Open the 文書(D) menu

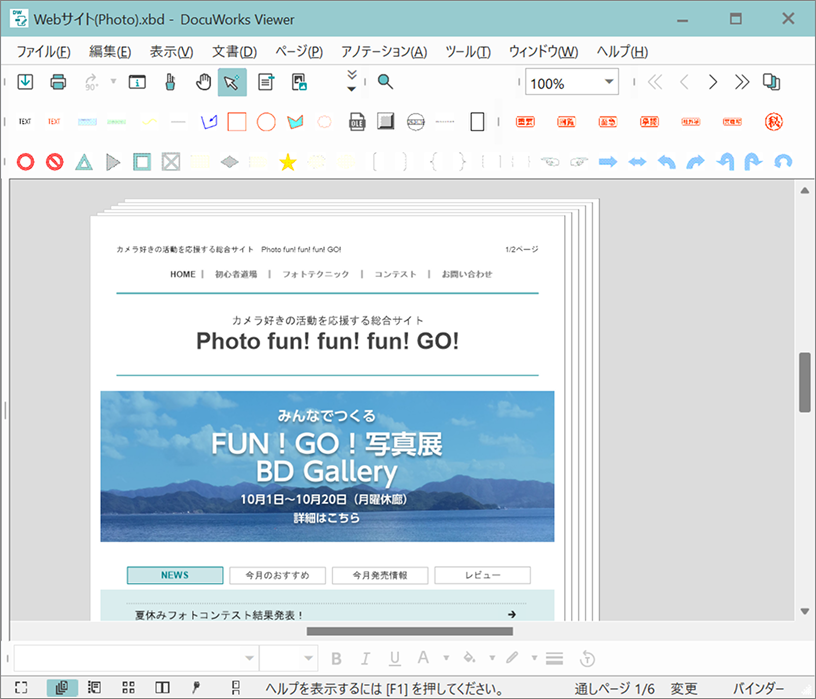pos(234,52)
